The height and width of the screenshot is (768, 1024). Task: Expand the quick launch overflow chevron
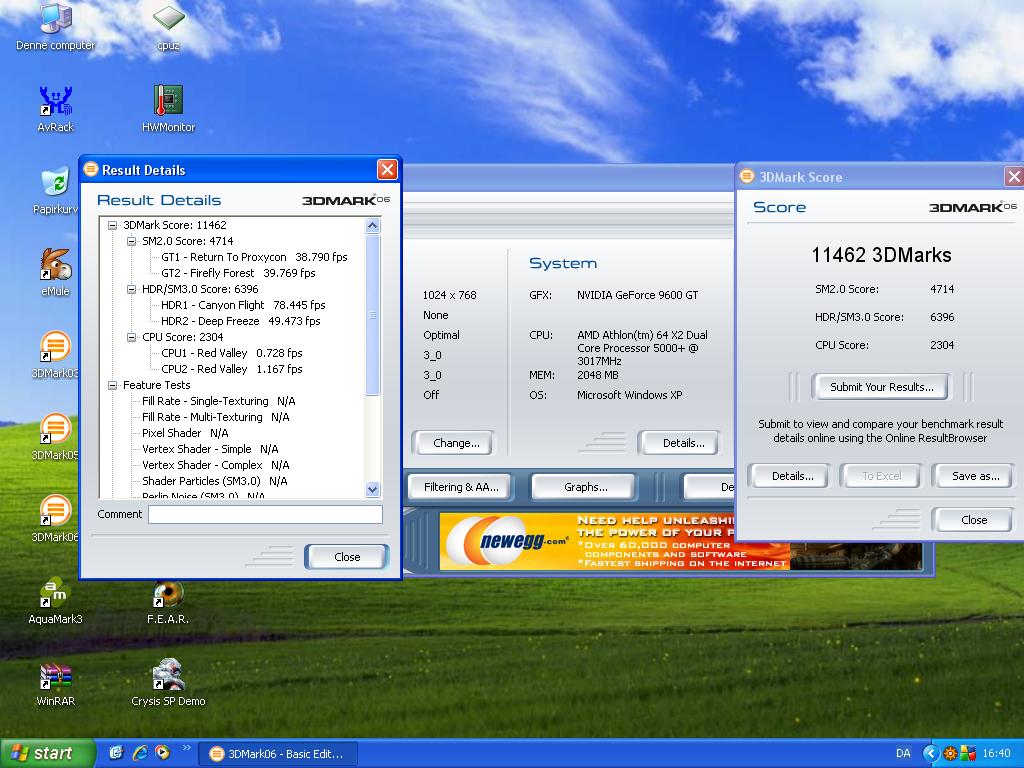(187, 748)
